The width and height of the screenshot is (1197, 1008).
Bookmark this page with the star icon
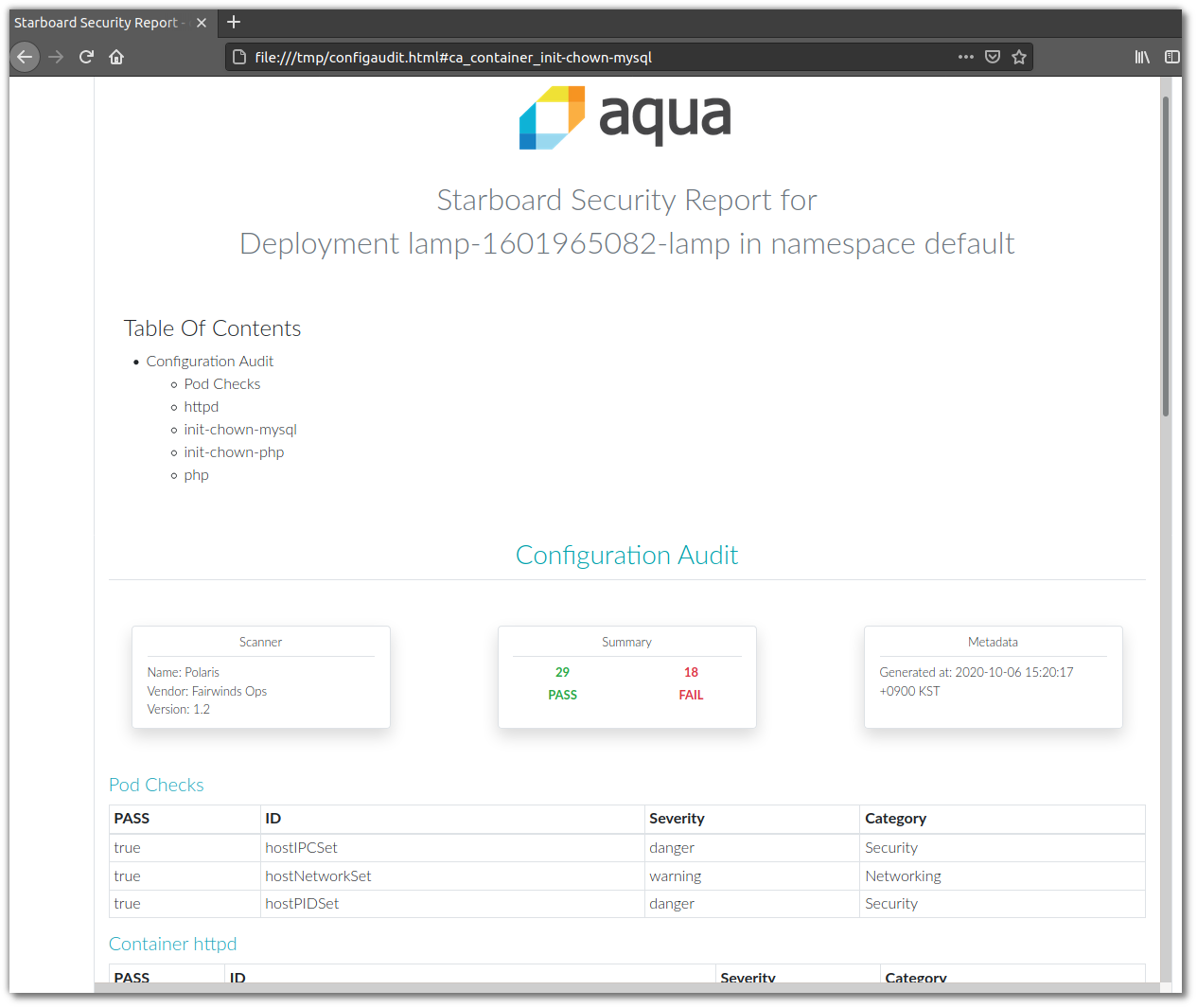[x=1019, y=57]
